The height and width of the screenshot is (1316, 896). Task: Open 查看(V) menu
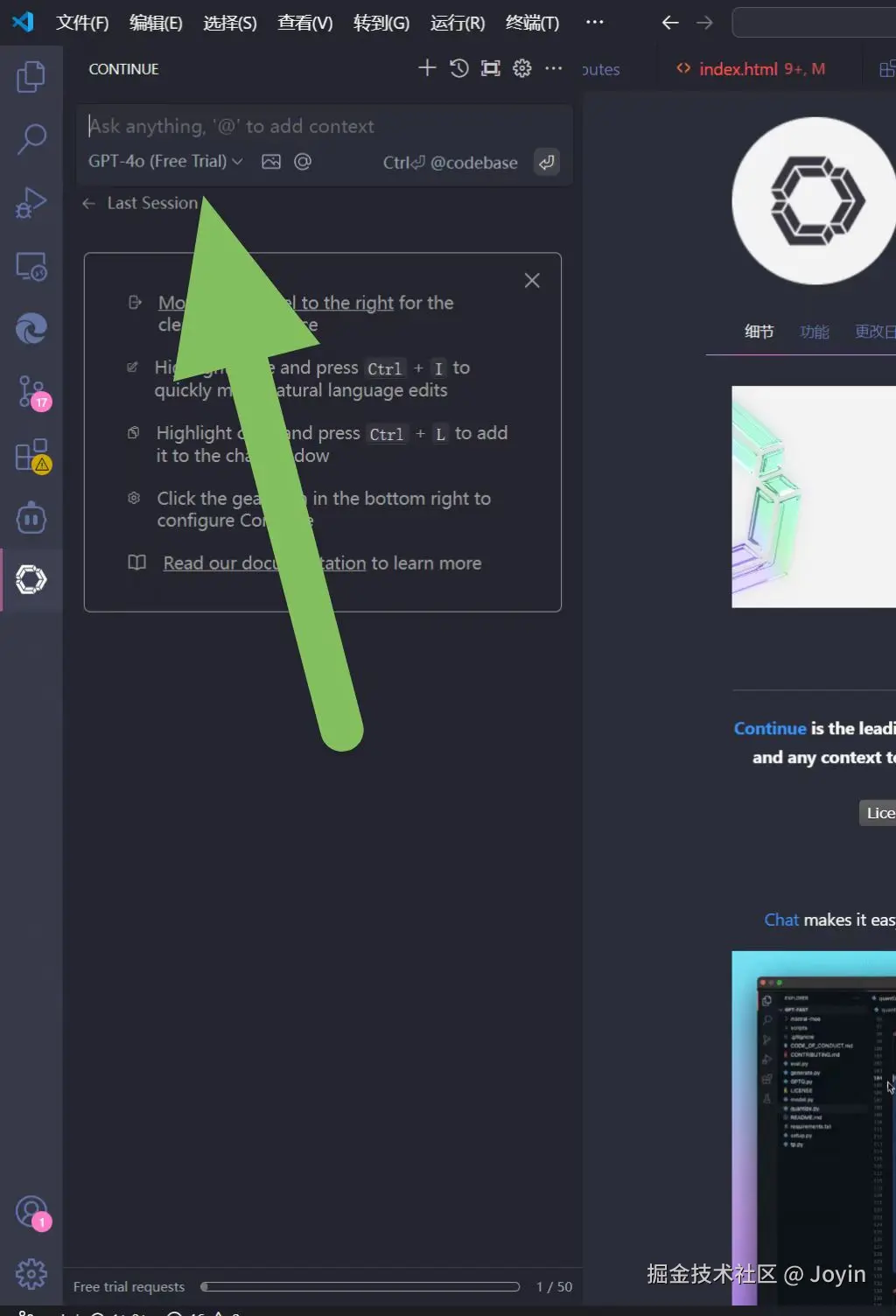[304, 23]
